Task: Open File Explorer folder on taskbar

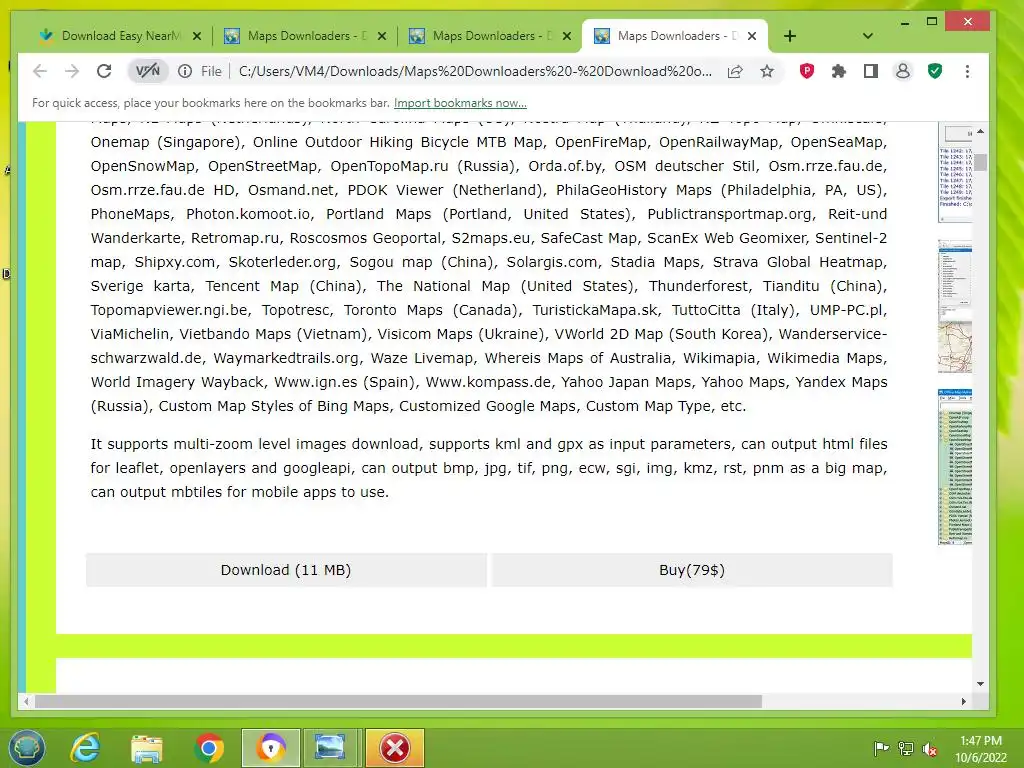Action: (147, 748)
